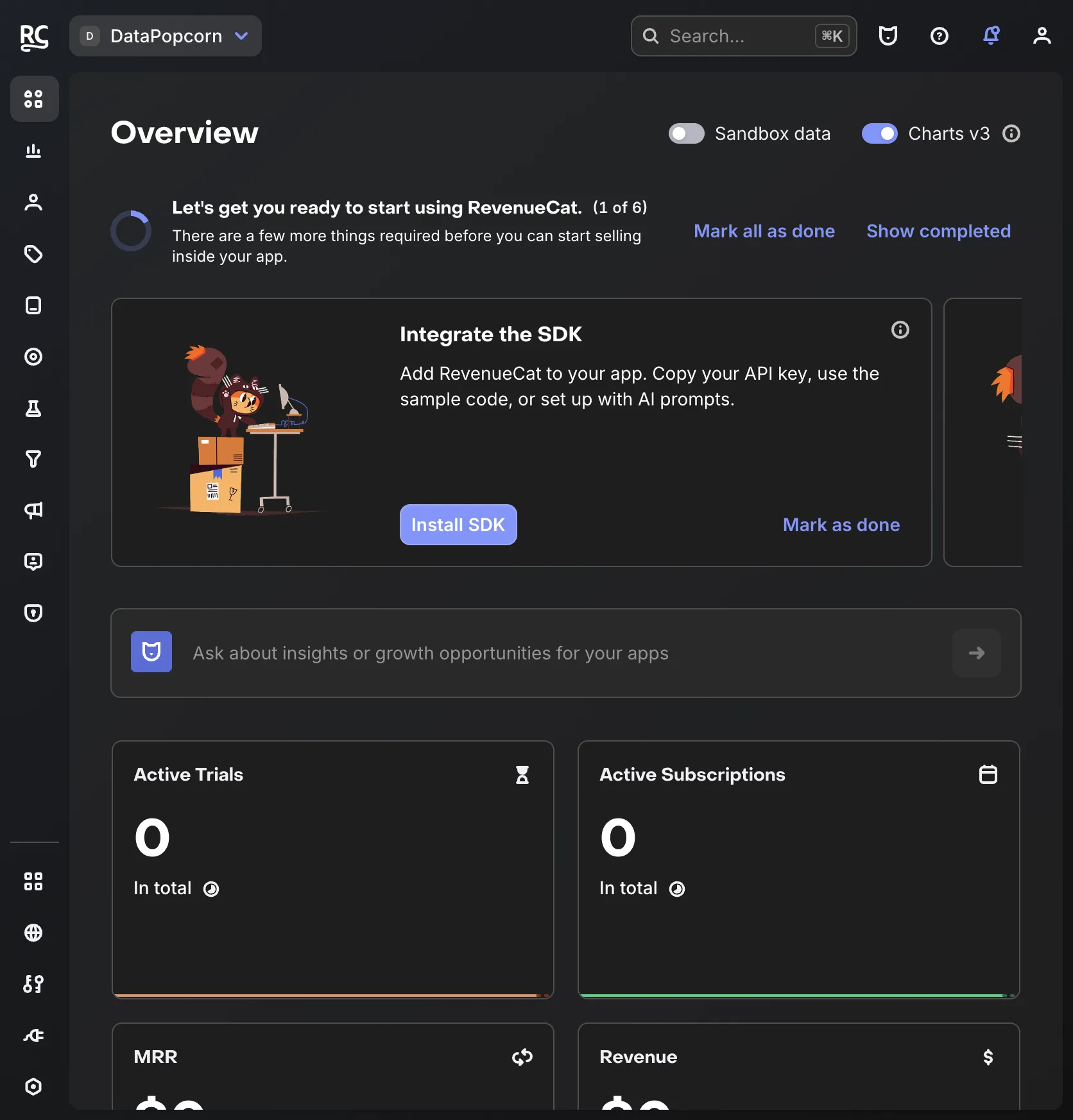Enable the Sandbox data toggle
1073x1120 pixels.
pyautogui.click(x=686, y=133)
